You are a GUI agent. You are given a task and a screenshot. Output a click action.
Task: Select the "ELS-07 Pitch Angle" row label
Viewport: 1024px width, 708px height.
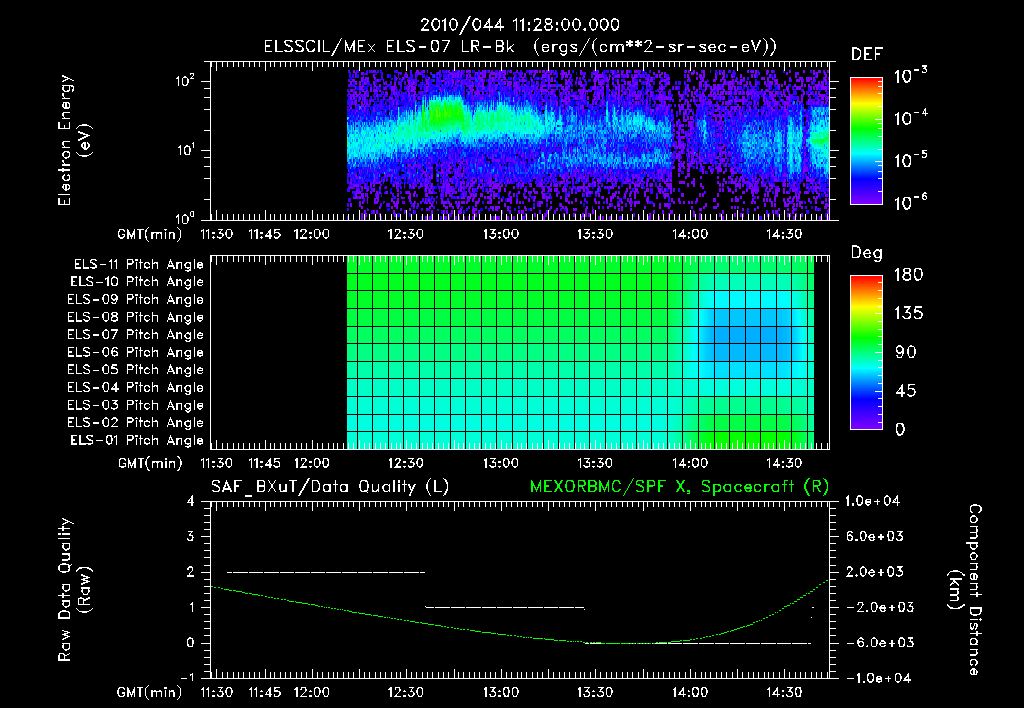136,335
